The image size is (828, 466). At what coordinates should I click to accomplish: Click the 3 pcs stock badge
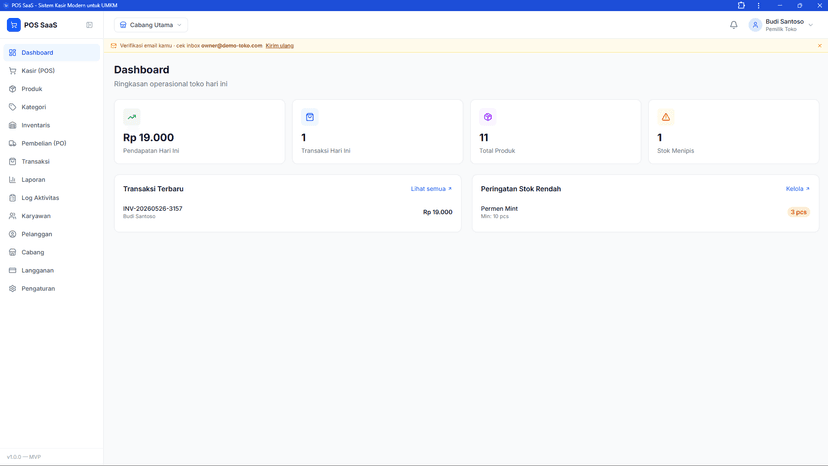click(x=798, y=212)
